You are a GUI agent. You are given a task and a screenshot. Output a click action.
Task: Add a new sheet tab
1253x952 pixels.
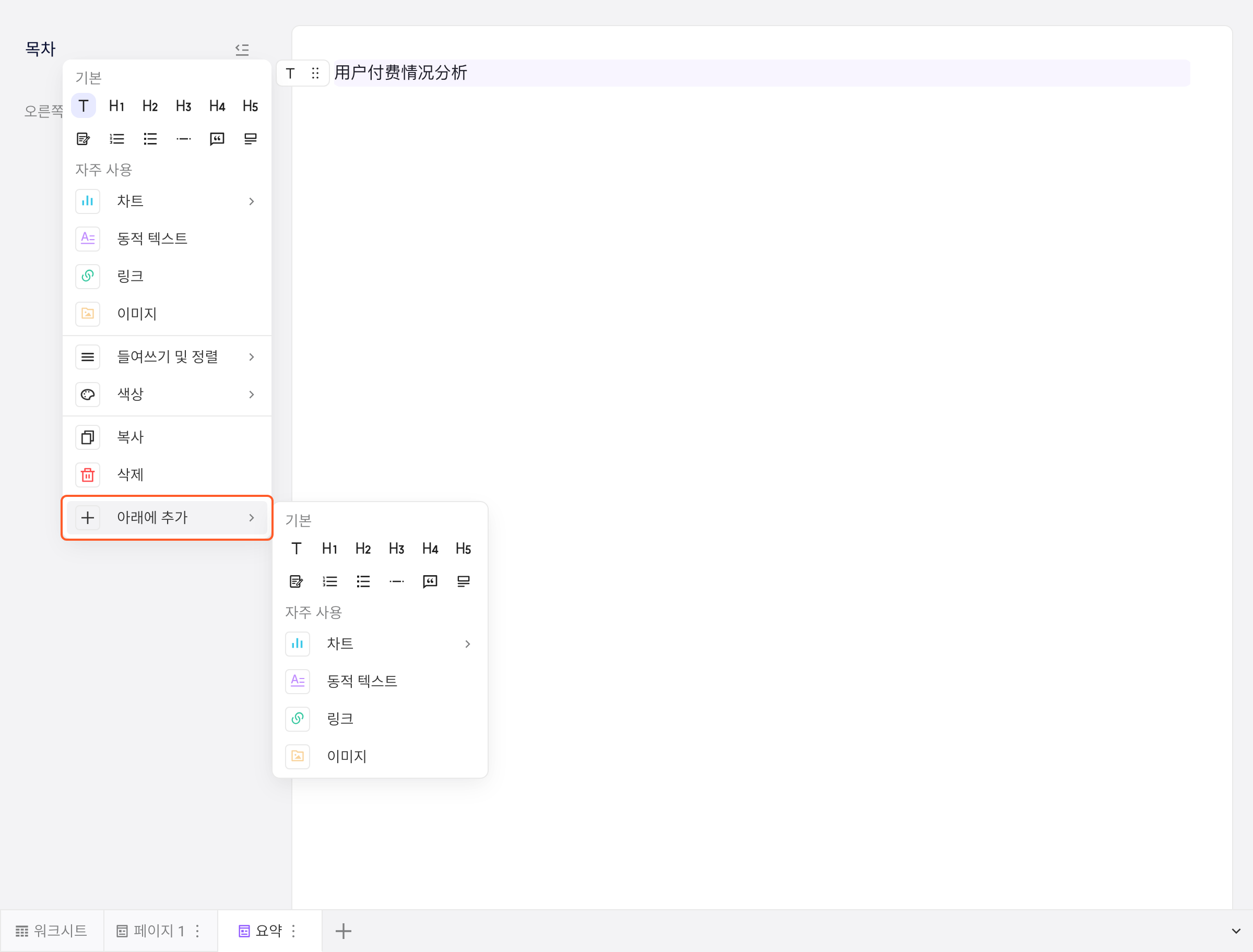click(344, 931)
